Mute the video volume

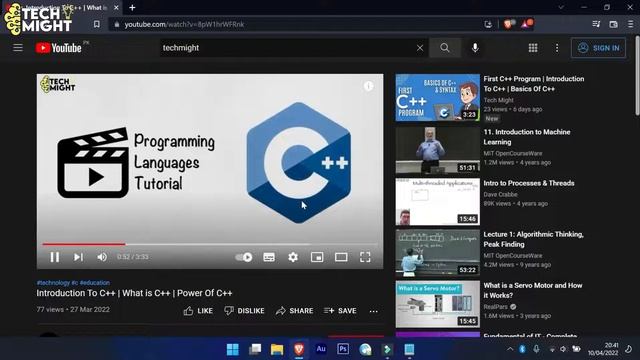click(102, 257)
